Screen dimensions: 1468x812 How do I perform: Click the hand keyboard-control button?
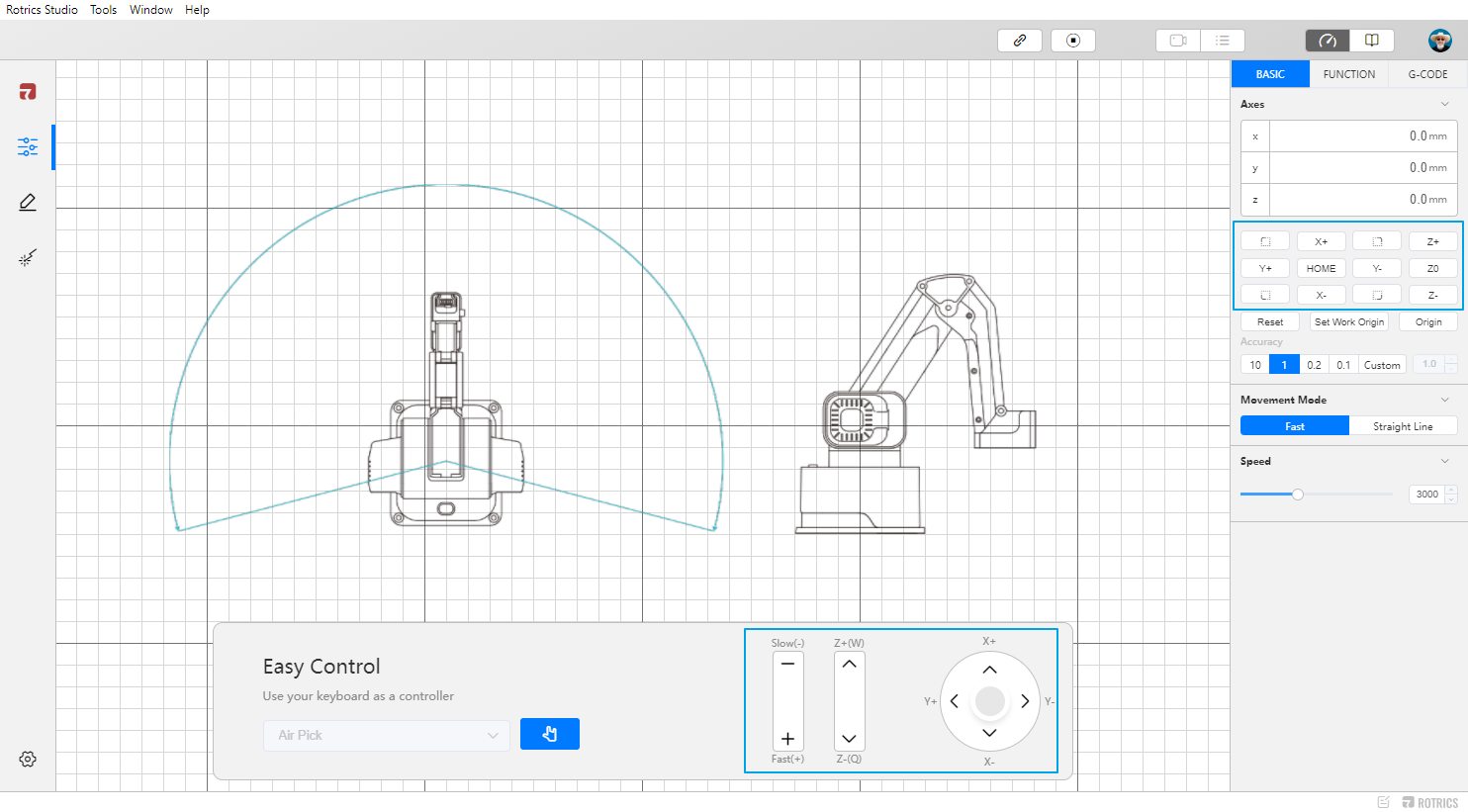point(550,734)
